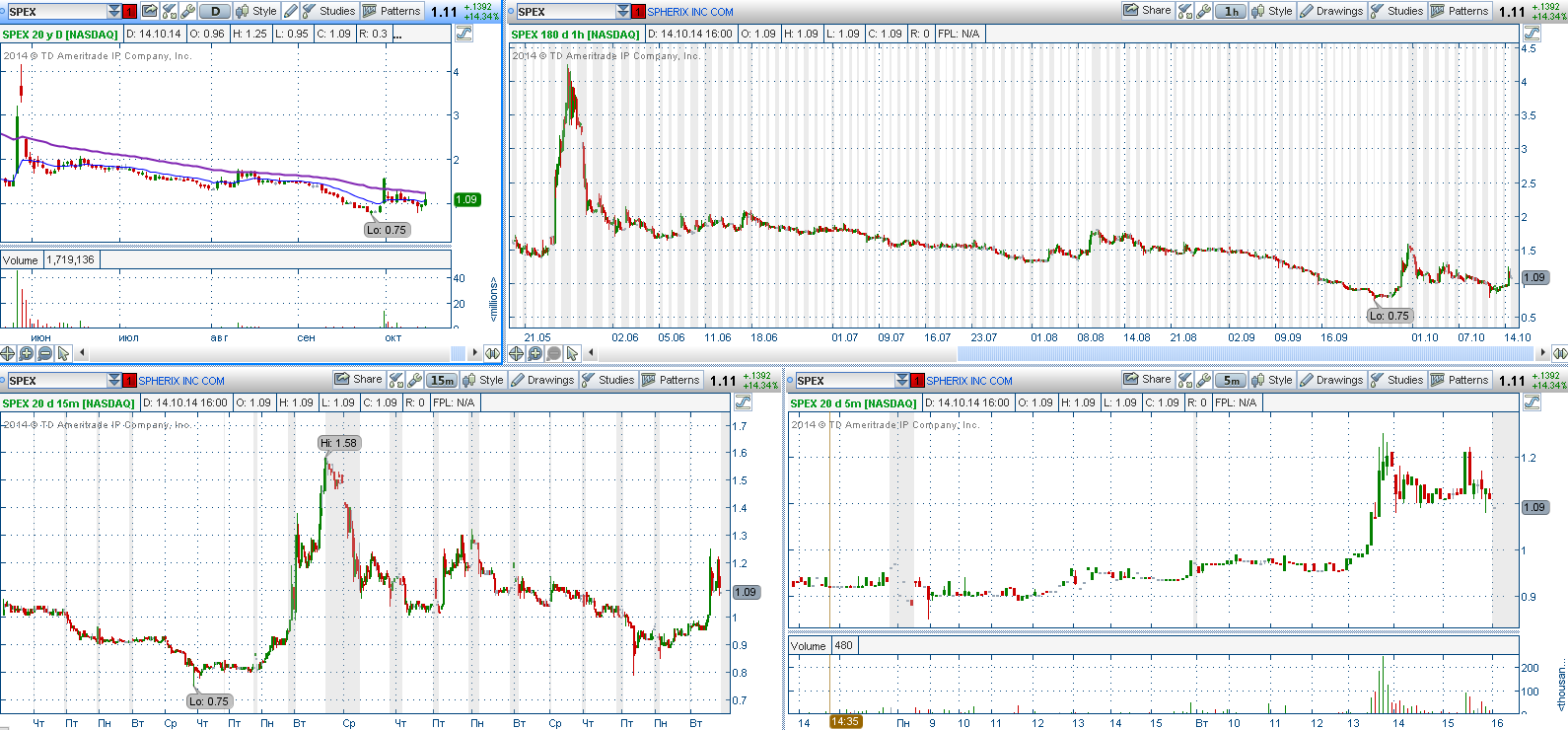Select pointer cursor tool below the daily chart
Screen dimensions: 1568x730
click(x=63, y=353)
